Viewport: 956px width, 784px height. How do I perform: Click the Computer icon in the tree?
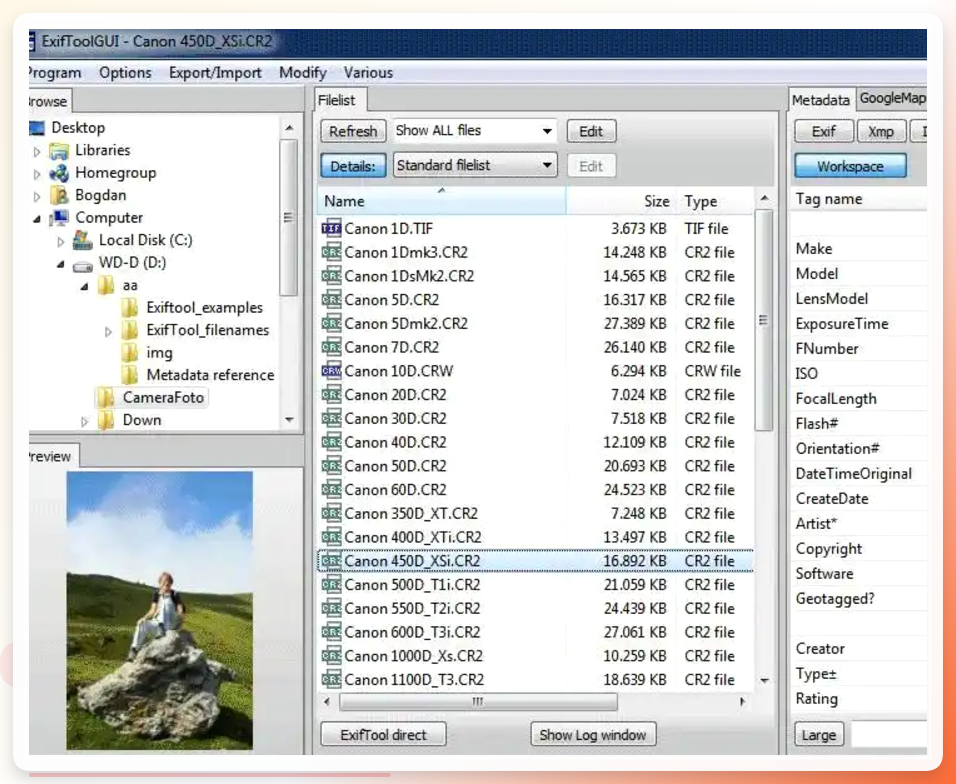pyautogui.click(x=59, y=218)
